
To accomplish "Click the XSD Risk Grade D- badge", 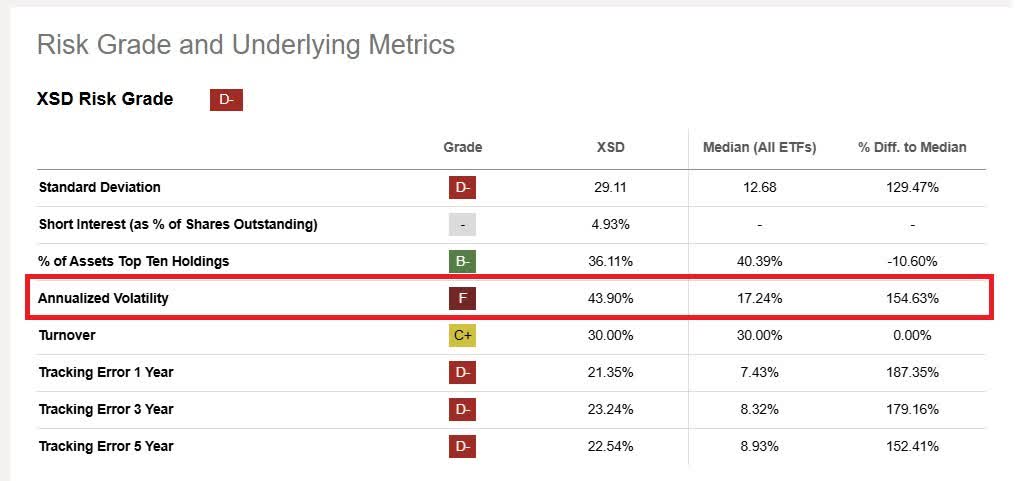I will [x=226, y=99].
